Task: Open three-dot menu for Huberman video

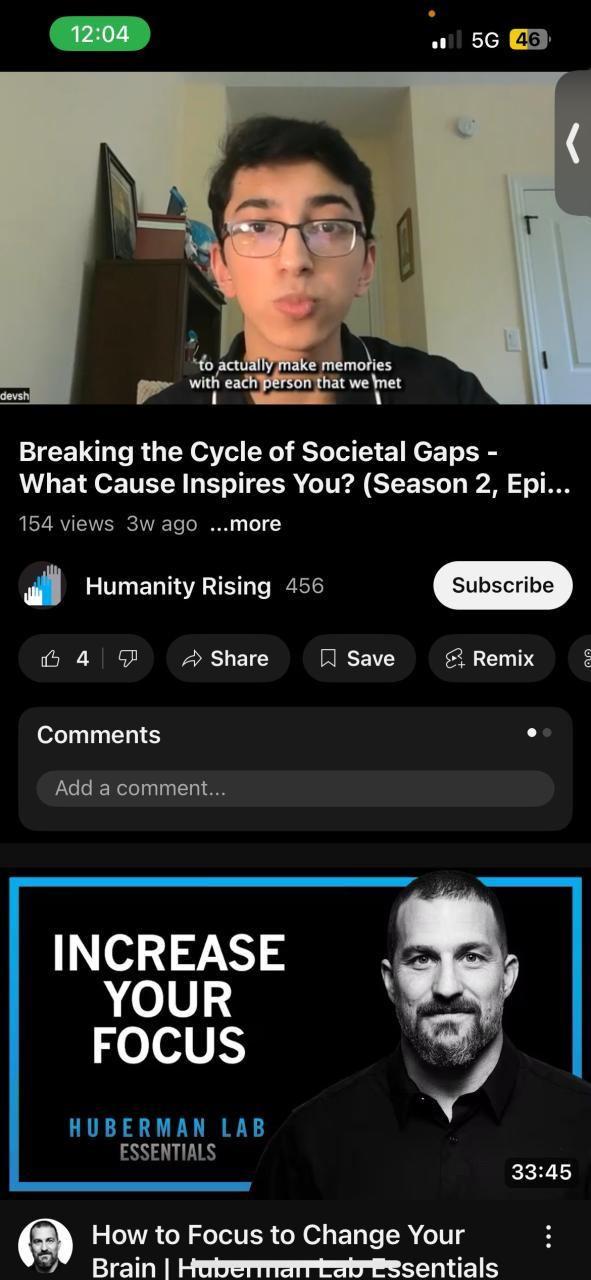Action: click(547, 1238)
